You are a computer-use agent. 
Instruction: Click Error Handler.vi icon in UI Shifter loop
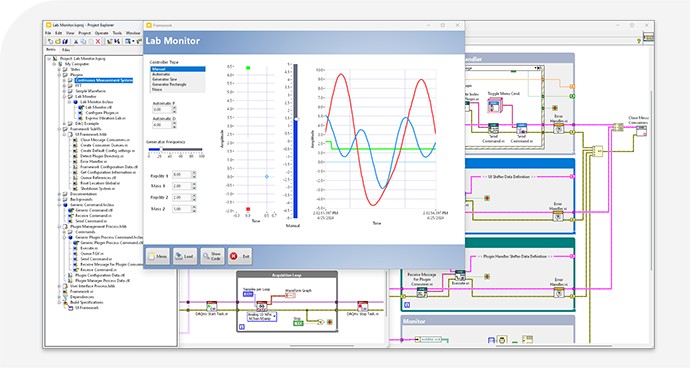point(558,216)
